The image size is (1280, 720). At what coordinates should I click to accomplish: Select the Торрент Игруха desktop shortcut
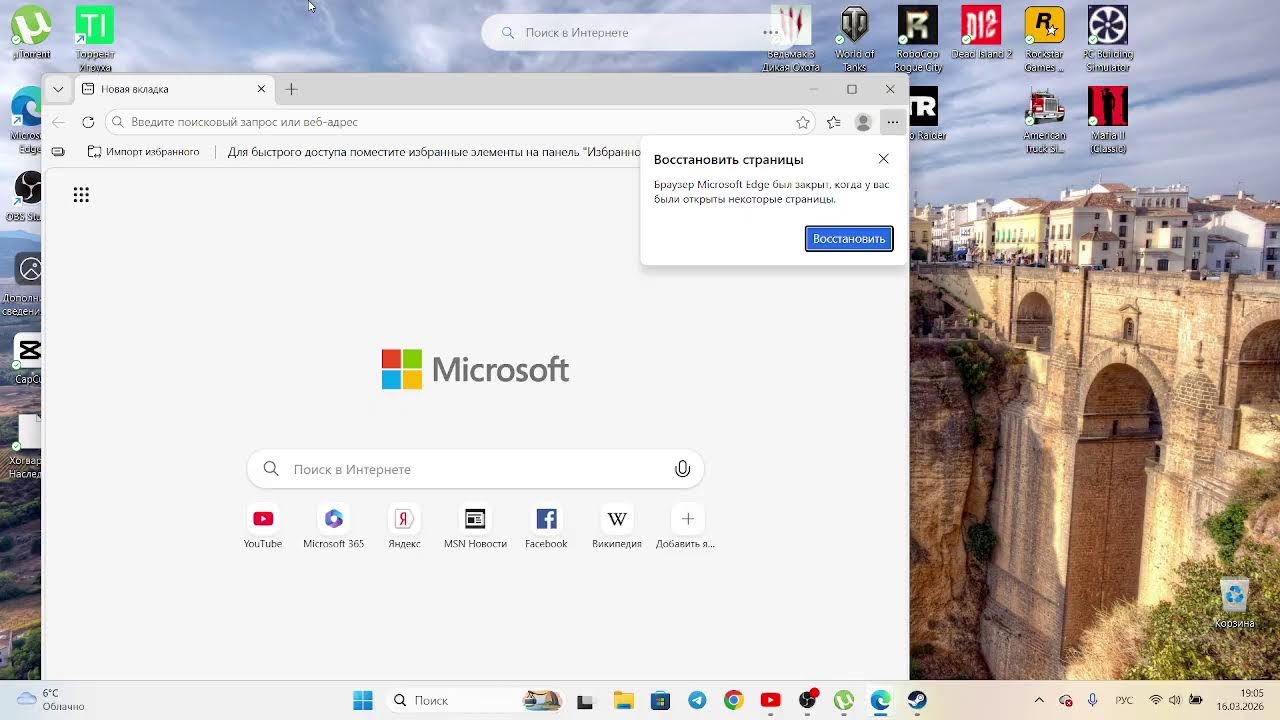[x=95, y=40]
